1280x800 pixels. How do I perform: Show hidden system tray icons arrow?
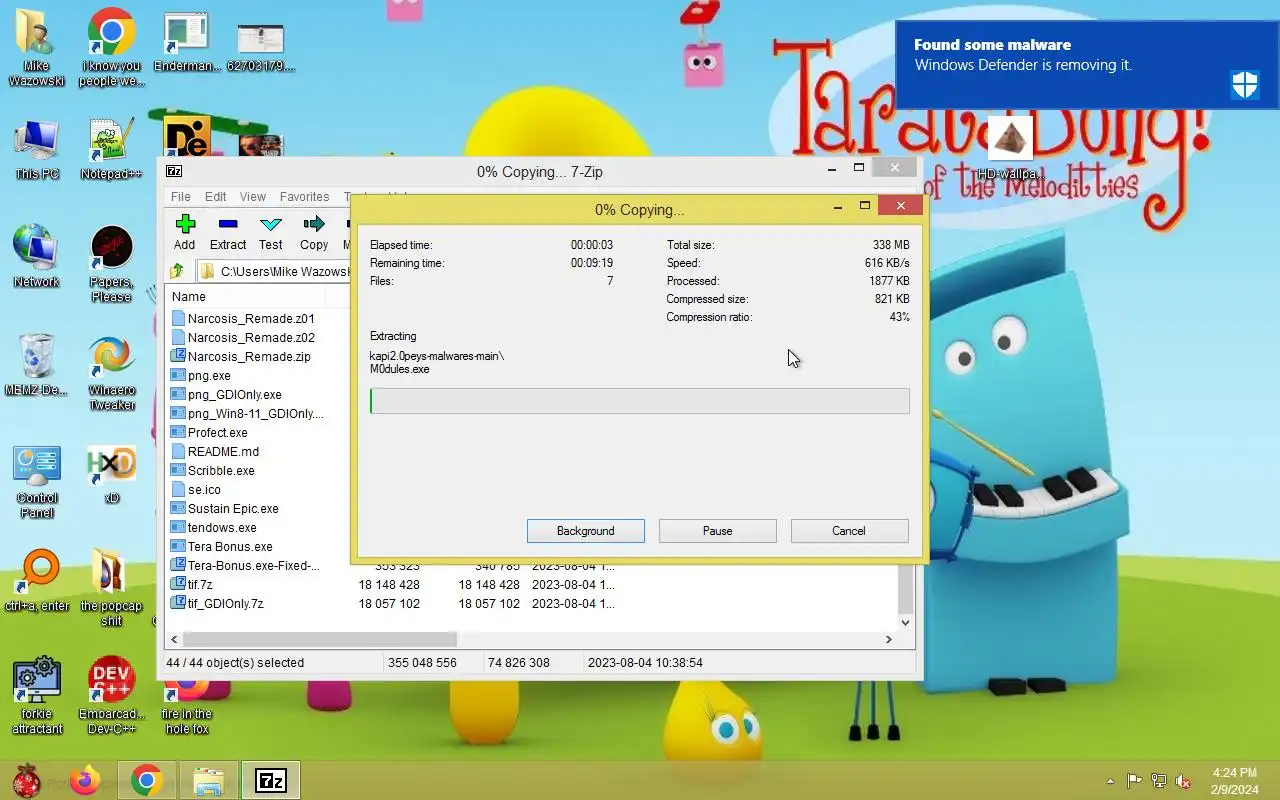(x=1110, y=781)
